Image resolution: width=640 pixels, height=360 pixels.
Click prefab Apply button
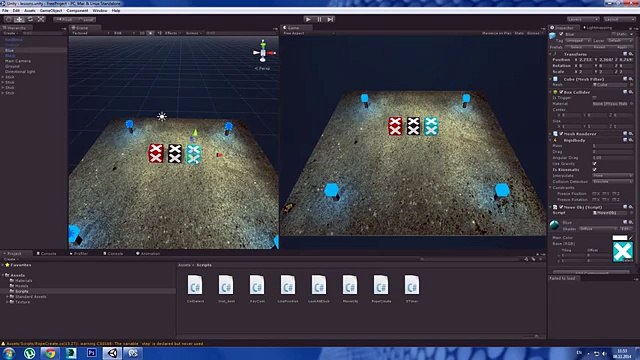(622, 47)
